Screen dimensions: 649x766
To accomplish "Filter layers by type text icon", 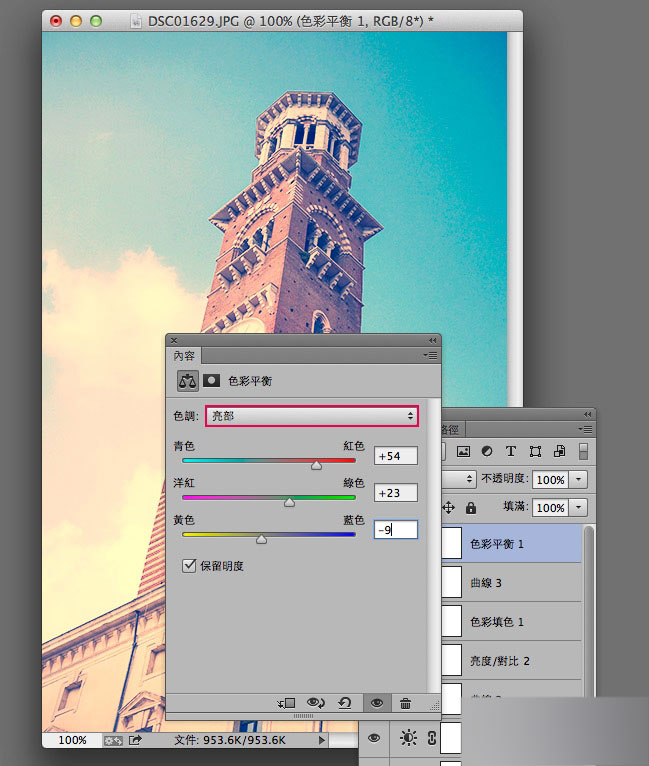I will 511,451.
